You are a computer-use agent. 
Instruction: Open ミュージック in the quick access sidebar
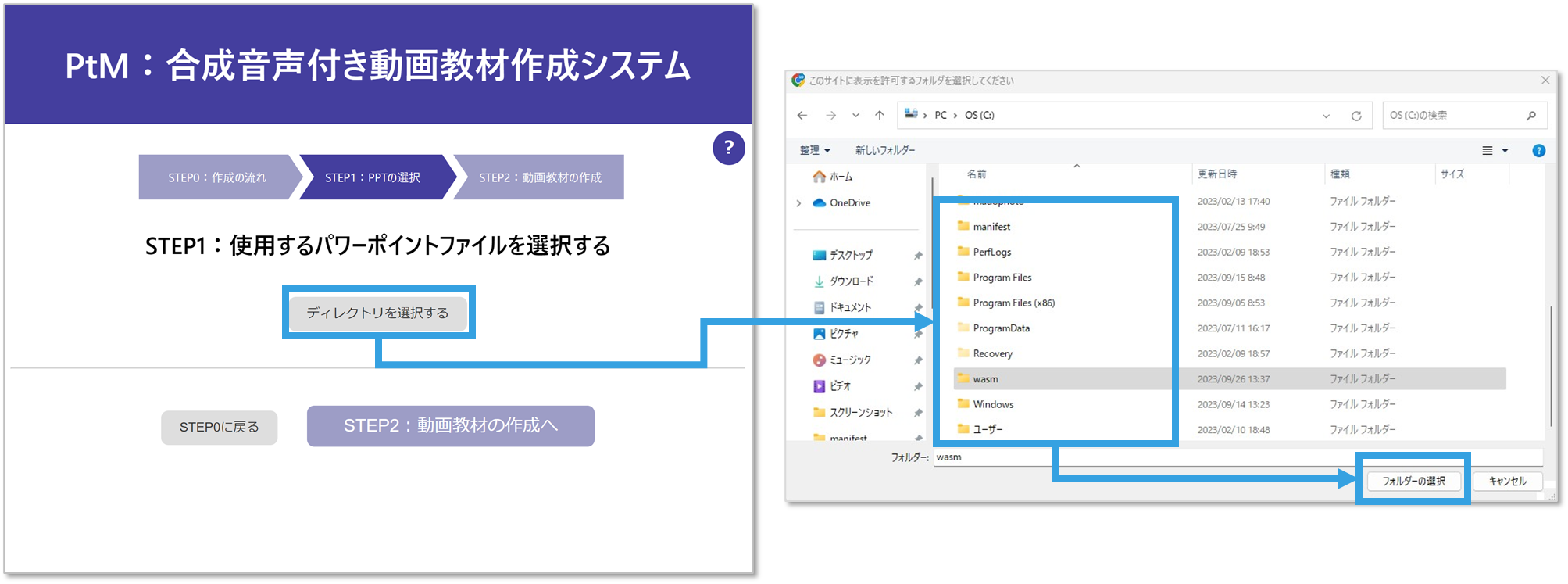849,360
